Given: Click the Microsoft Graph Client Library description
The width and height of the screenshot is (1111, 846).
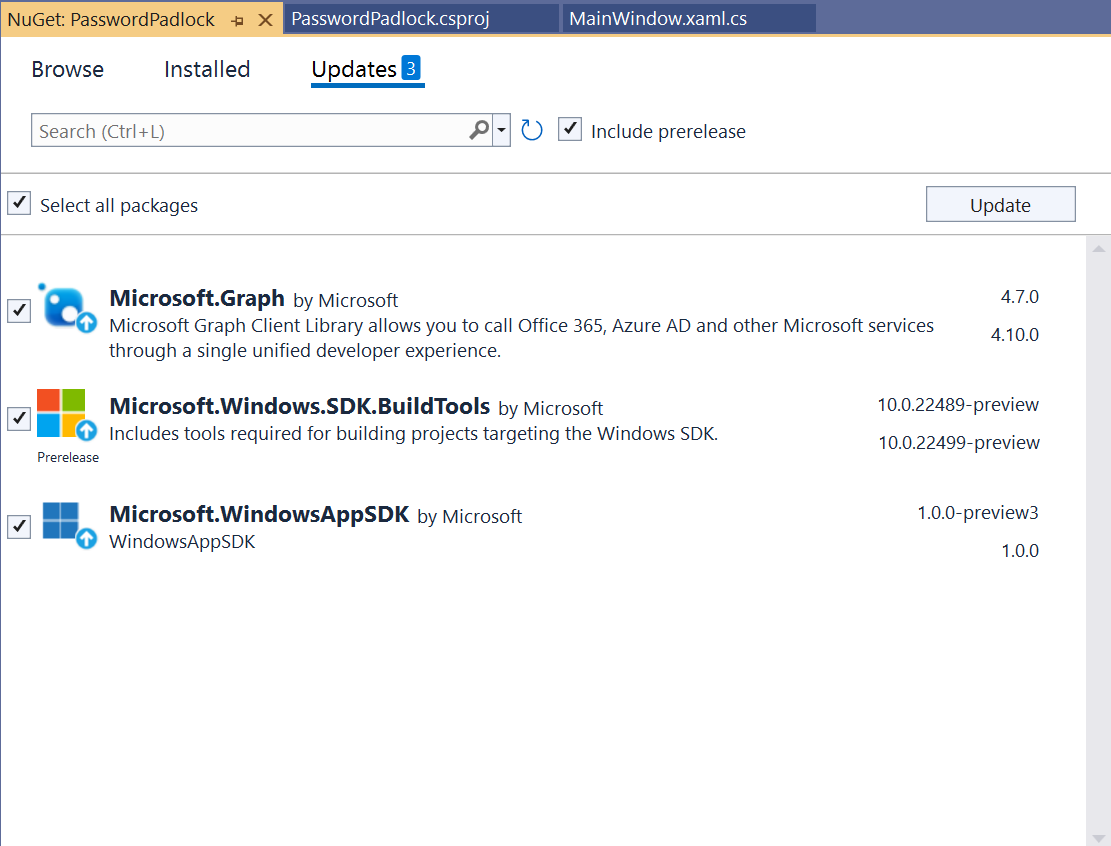Looking at the screenshot, I should 521,338.
